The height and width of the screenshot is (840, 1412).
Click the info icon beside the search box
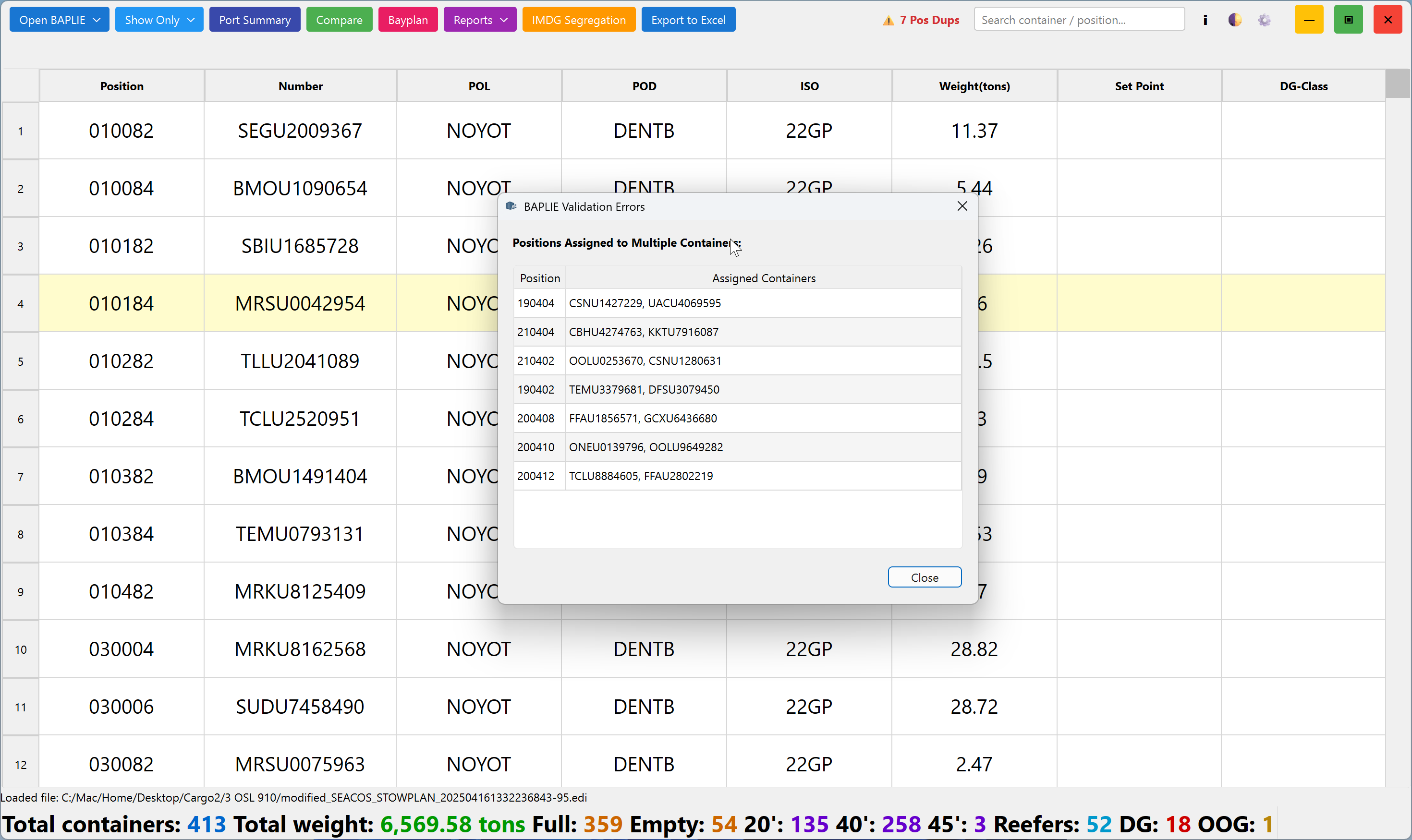tap(1205, 20)
